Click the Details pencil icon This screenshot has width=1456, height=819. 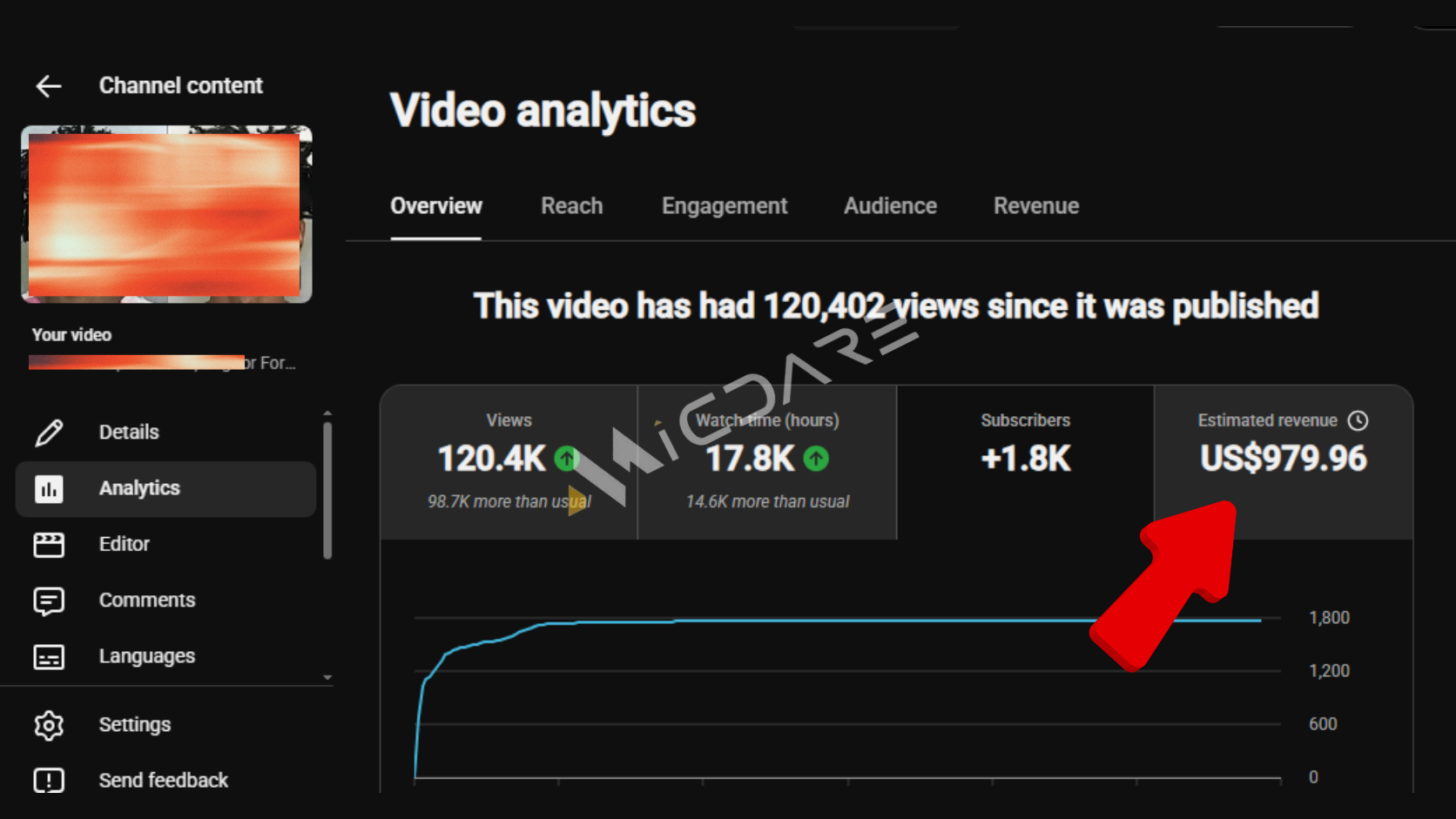pos(49,433)
